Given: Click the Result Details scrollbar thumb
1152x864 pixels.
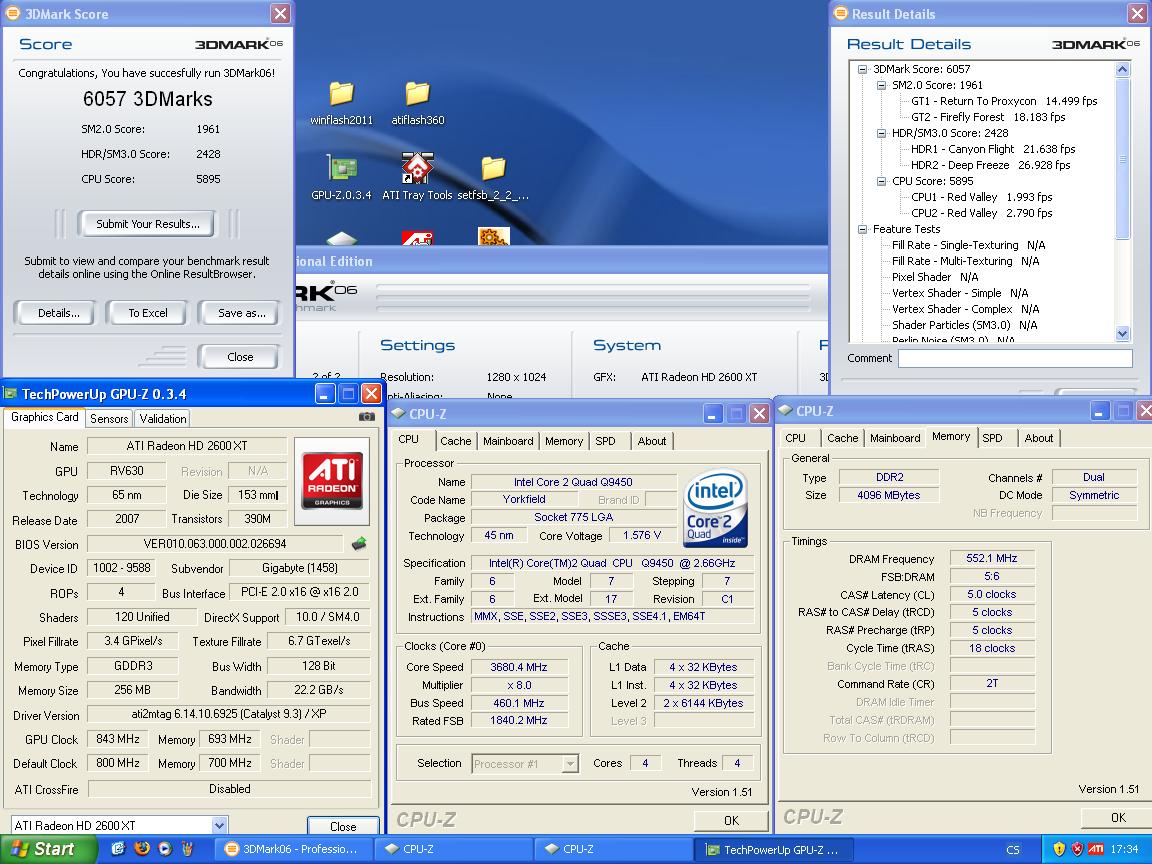Looking at the screenshot, I should point(1122,158).
